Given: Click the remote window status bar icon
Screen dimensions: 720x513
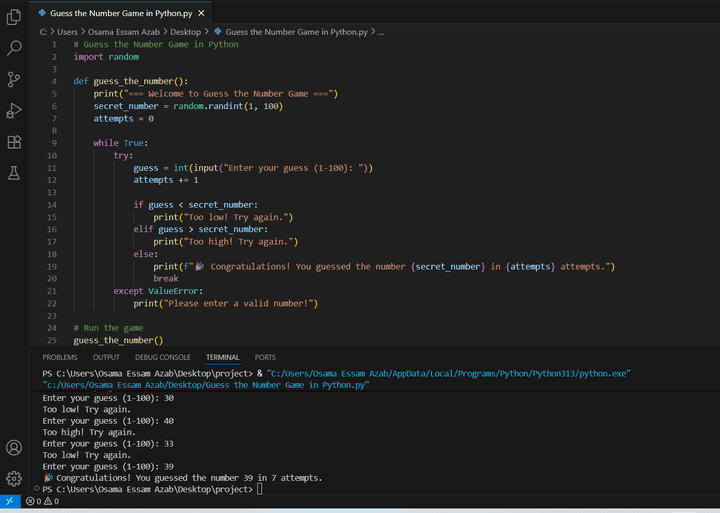Looking at the screenshot, I should coord(10,502).
